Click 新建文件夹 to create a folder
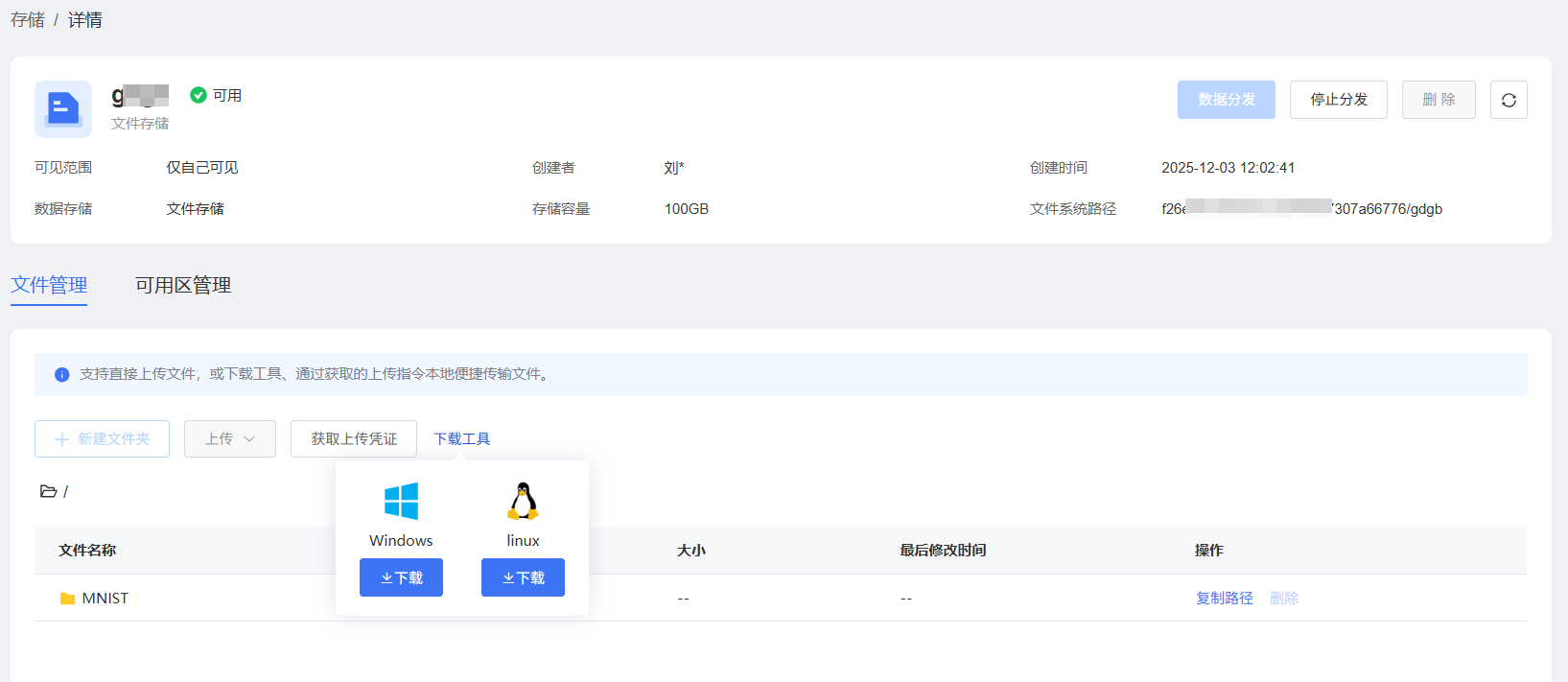The image size is (1568, 682). [103, 438]
